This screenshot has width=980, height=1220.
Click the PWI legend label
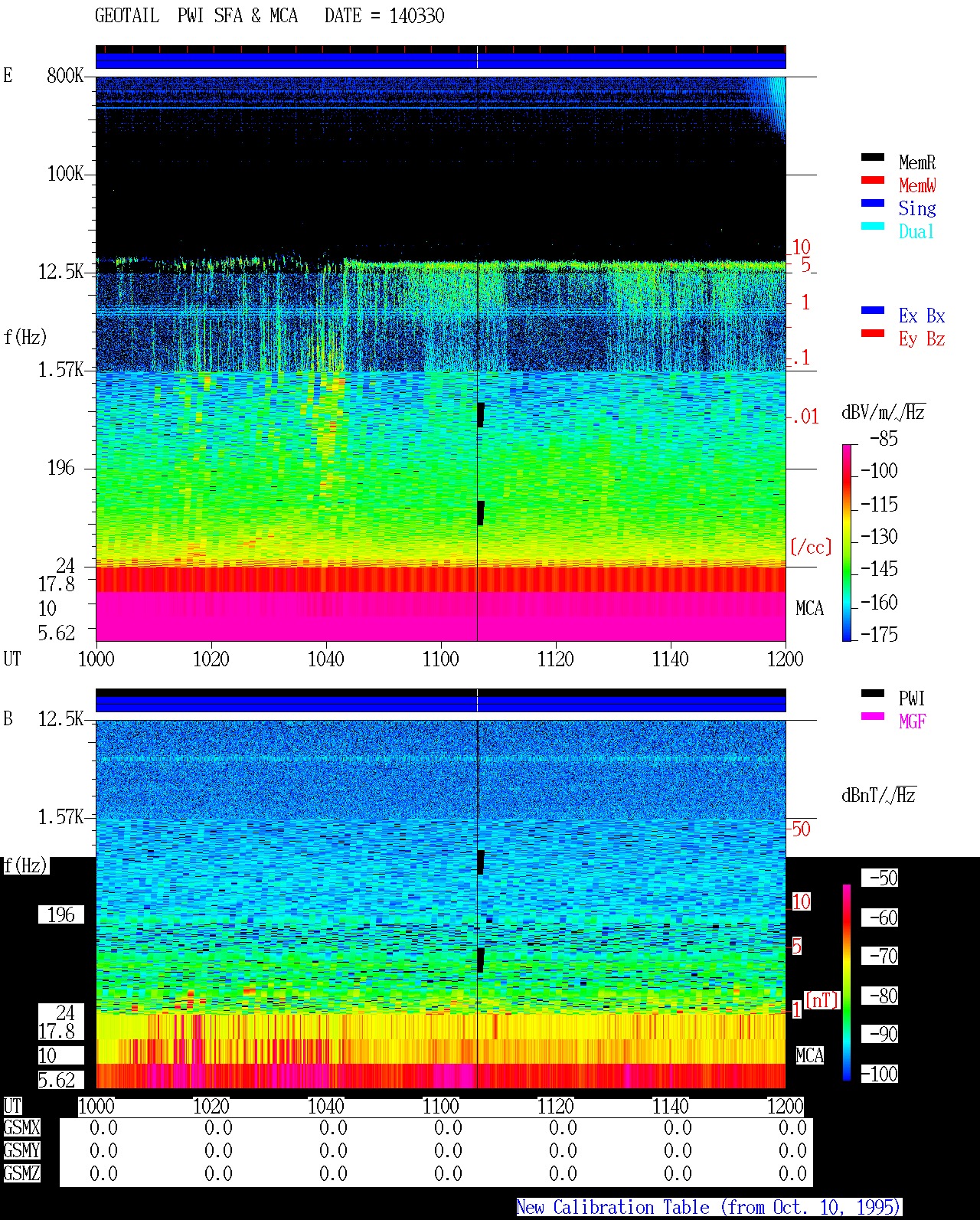pyautogui.click(x=912, y=698)
